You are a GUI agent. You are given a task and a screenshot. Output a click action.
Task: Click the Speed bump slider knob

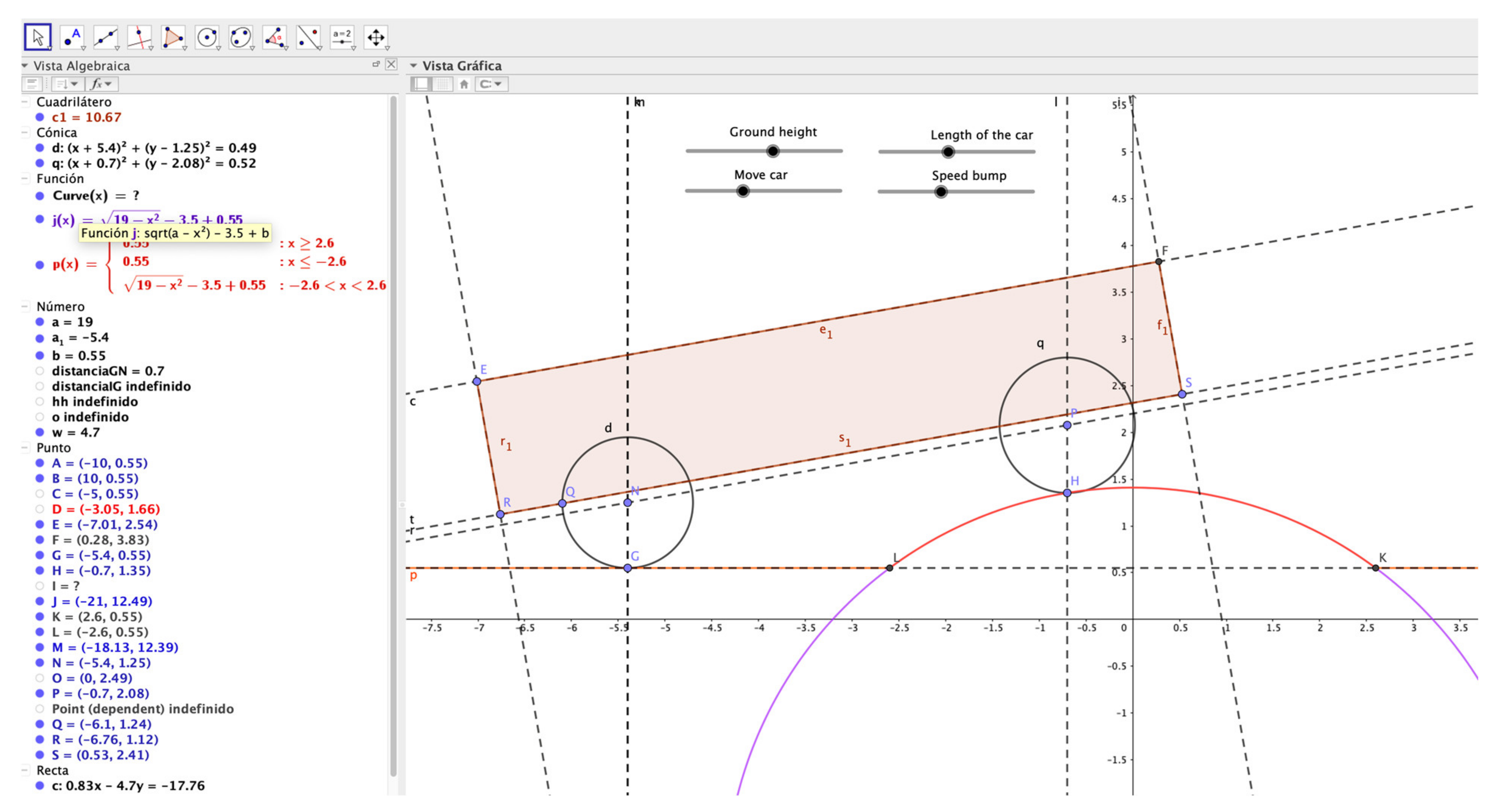(941, 192)
